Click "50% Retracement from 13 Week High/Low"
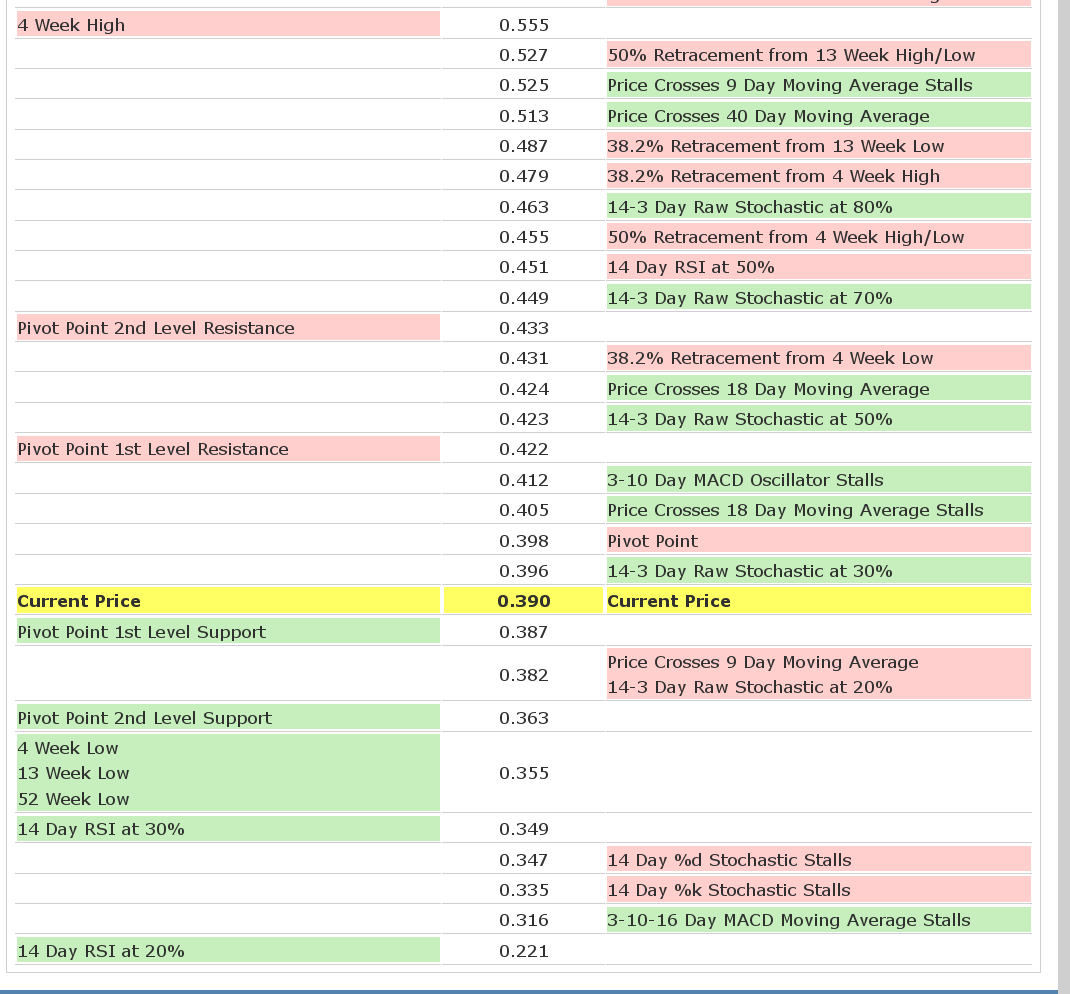 click(791, 55)
